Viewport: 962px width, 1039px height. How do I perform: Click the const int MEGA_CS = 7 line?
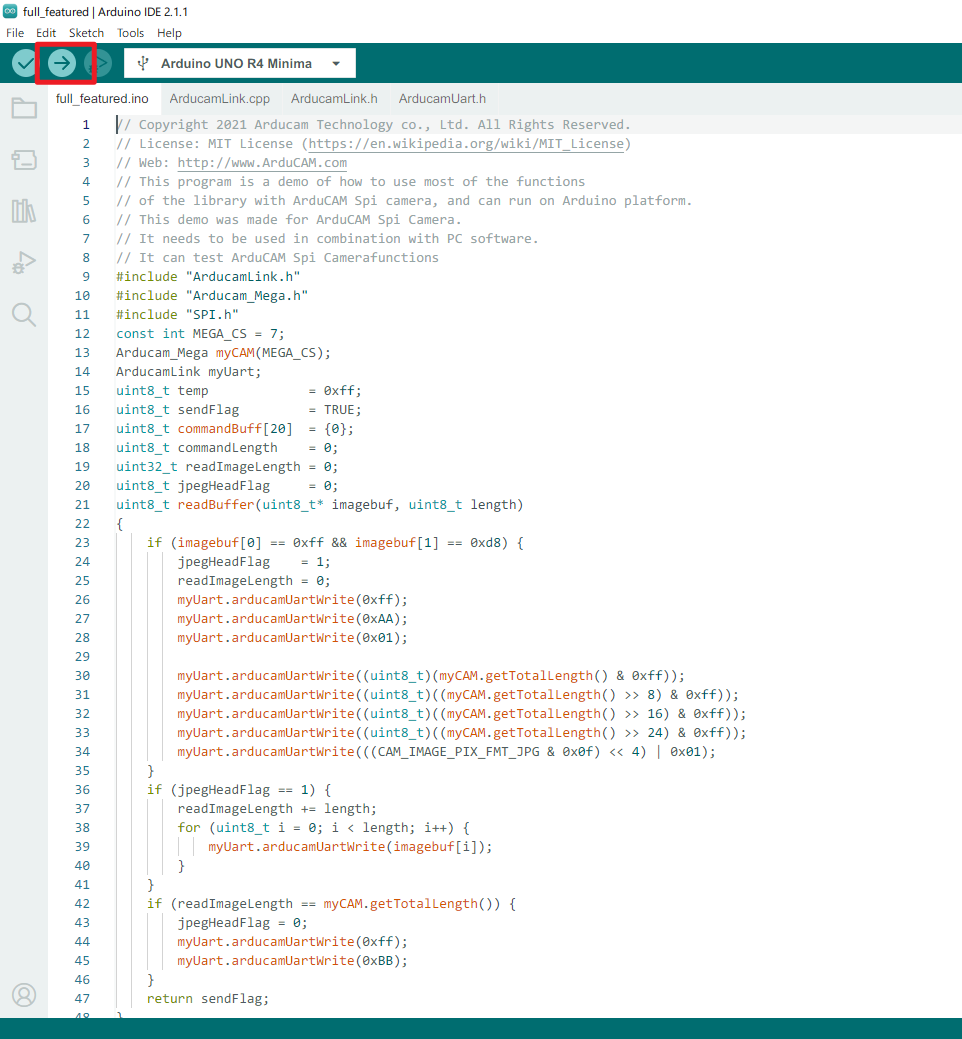[200, 334]
